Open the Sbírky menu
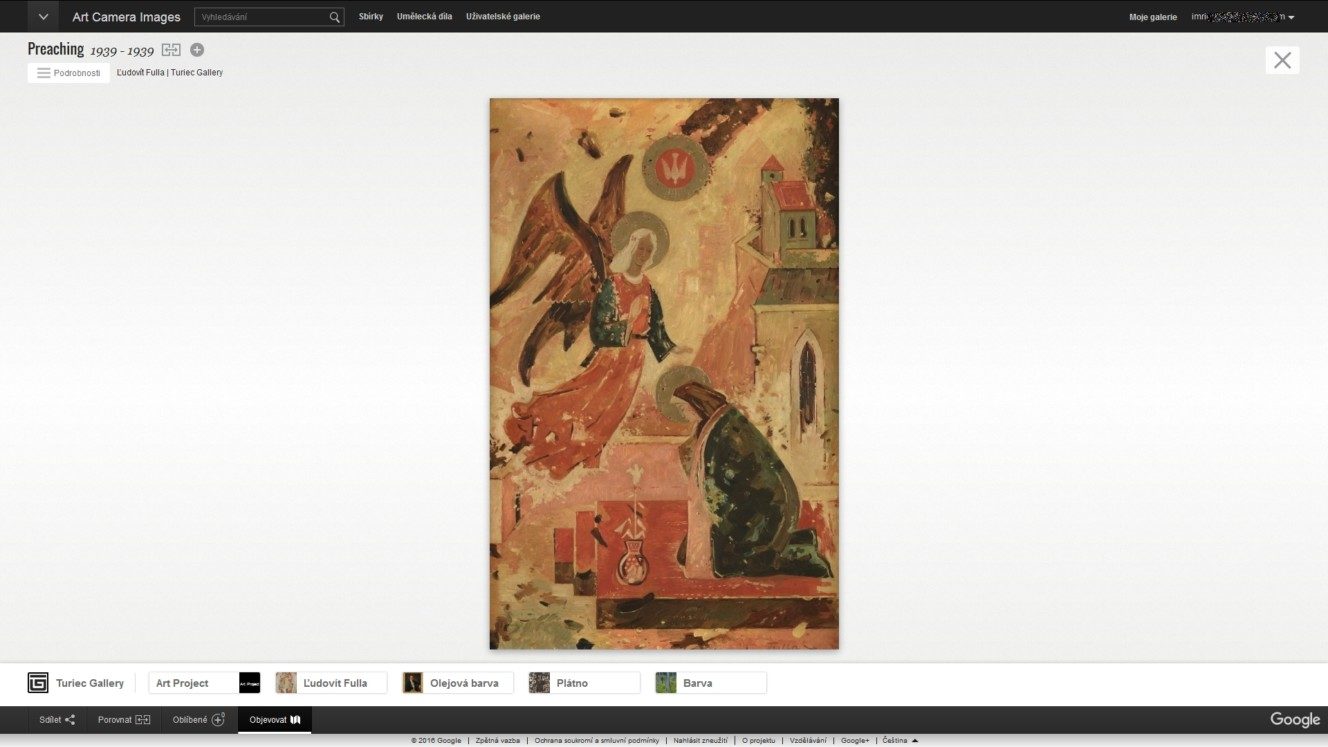The image size is (1328, 747). tap(371, 17)
